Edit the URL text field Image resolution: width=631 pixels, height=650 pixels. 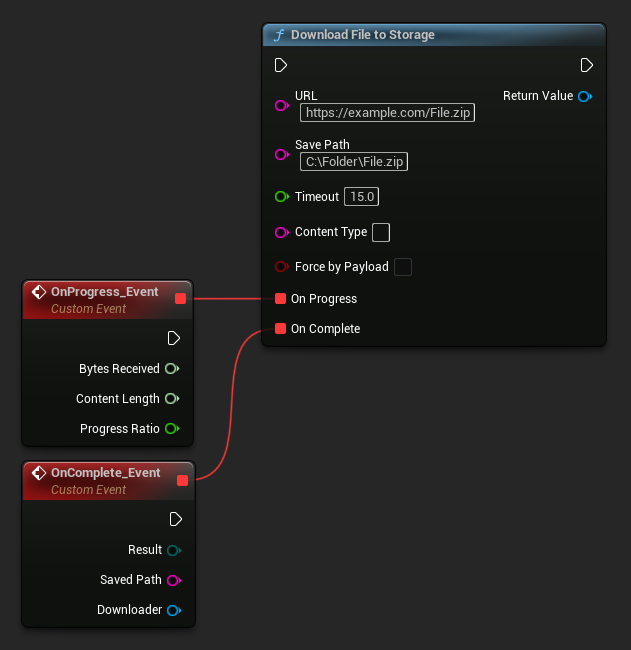(x=388, y=113)
